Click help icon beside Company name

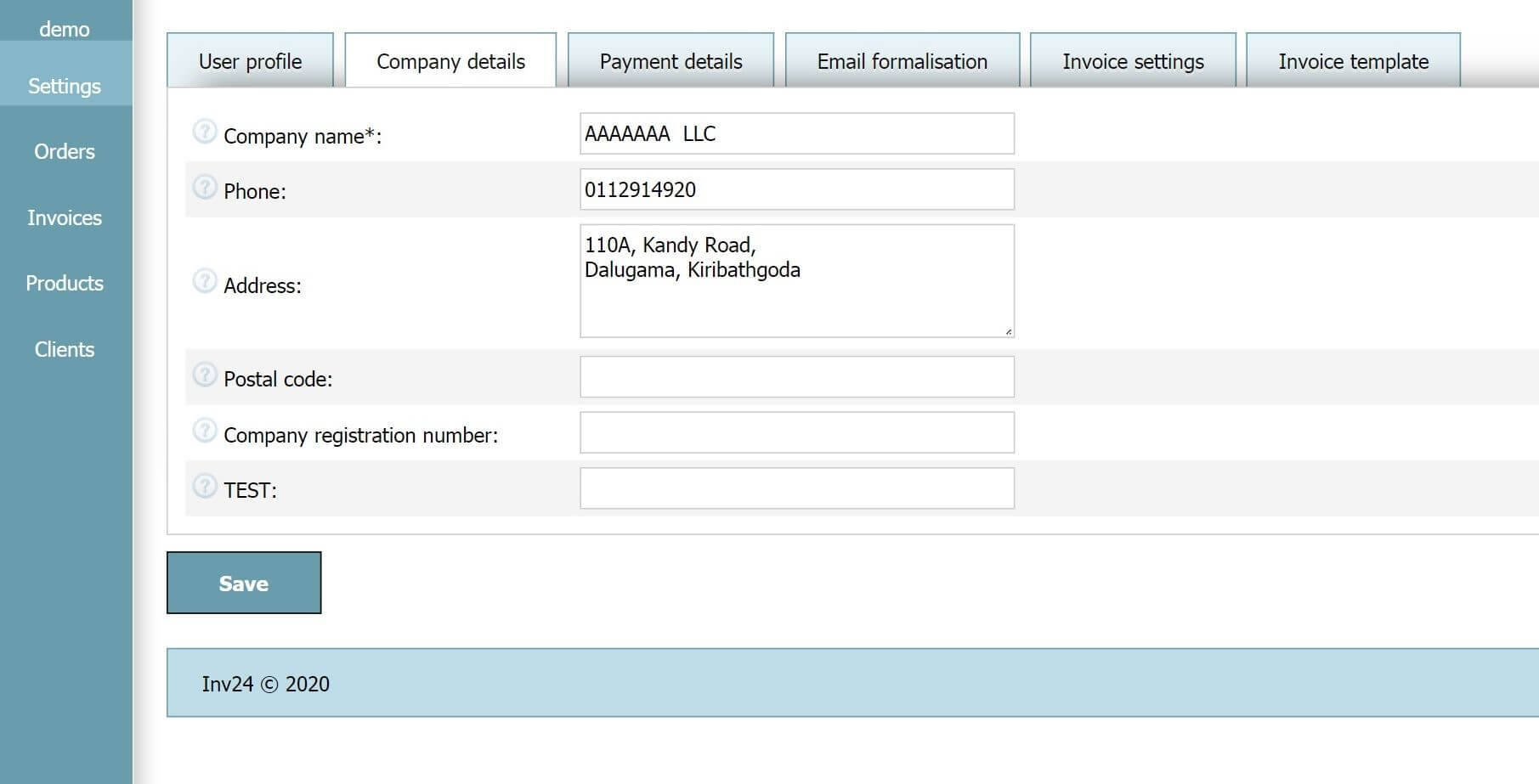[x=205, y=132]
